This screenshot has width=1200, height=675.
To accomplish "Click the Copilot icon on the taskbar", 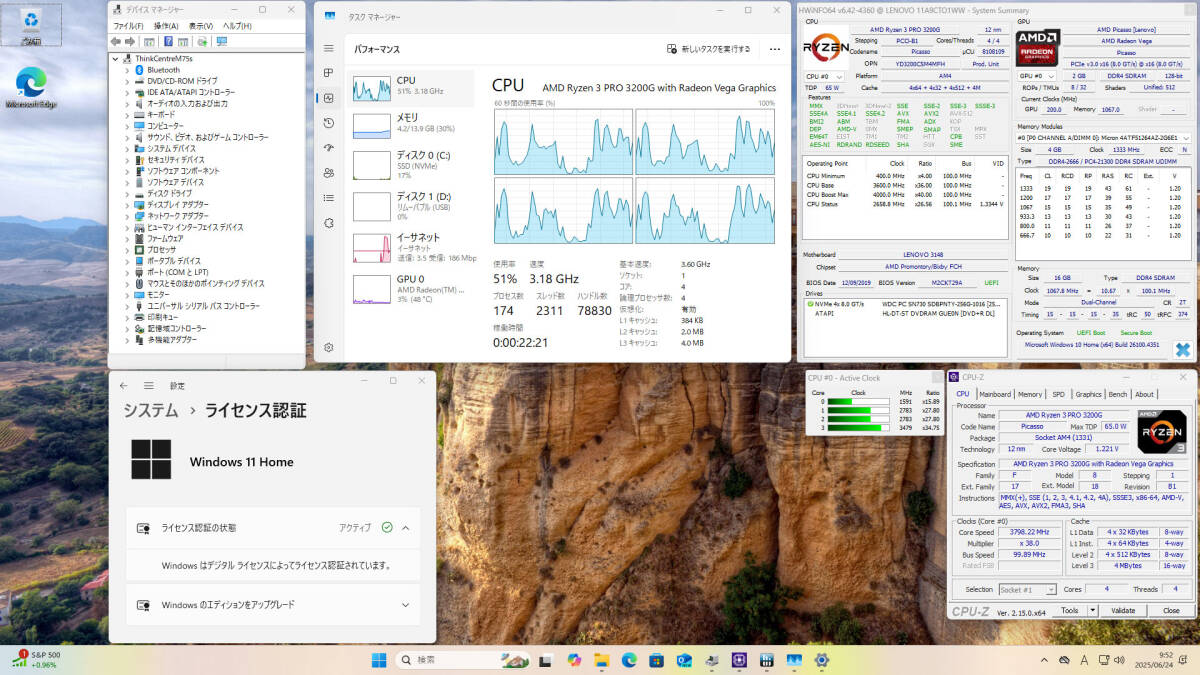I will point(573,660).
